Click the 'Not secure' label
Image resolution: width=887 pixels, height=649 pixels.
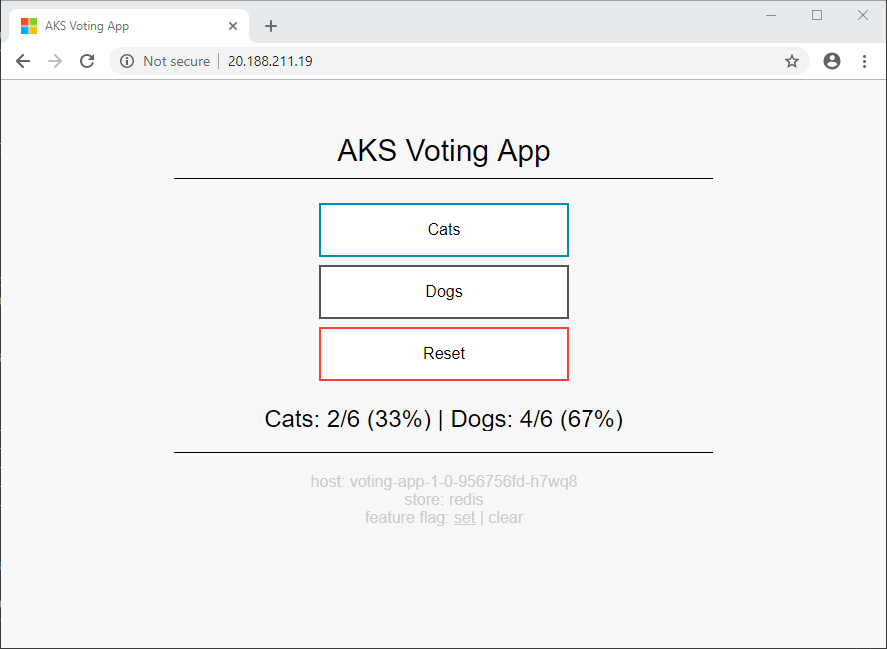(176, 61)
